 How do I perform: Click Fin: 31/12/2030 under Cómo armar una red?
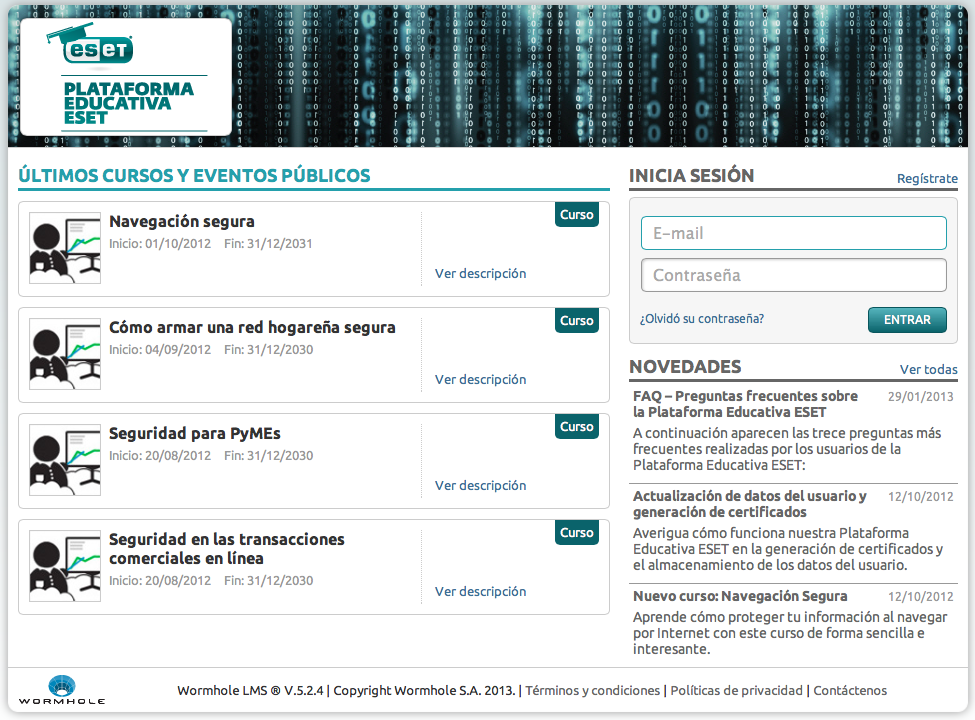point(269,349)
